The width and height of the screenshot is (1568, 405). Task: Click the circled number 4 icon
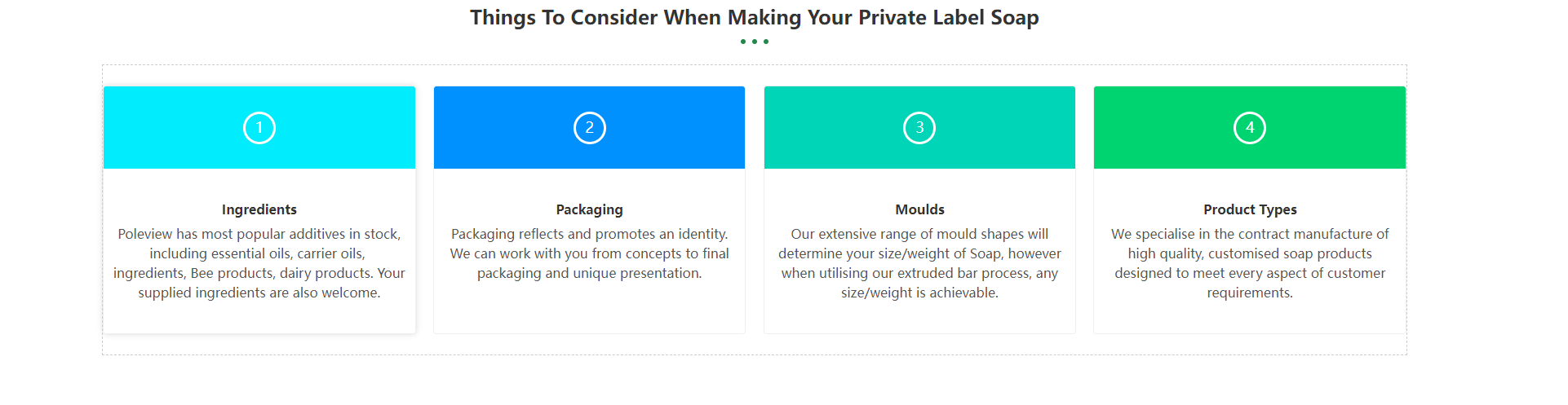coord(1249,128)
